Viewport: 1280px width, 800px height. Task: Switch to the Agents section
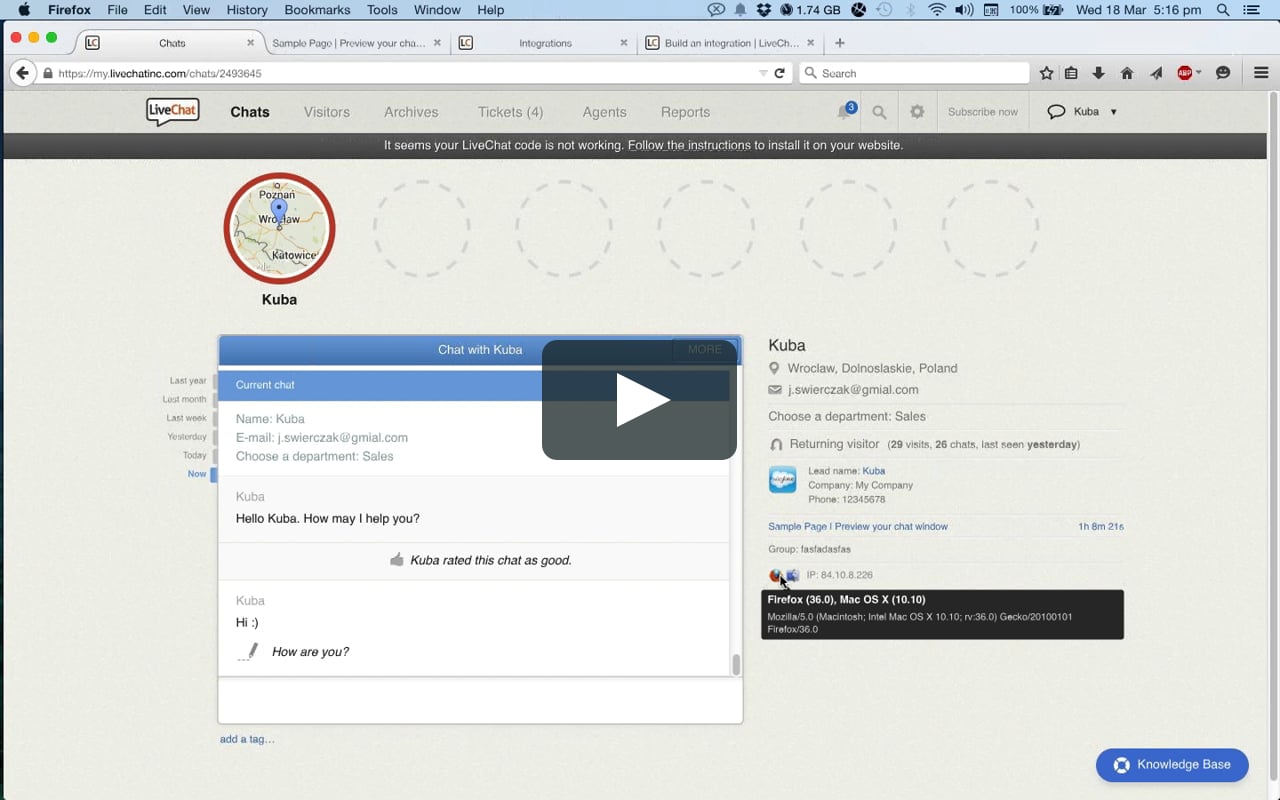click(604, 112)
